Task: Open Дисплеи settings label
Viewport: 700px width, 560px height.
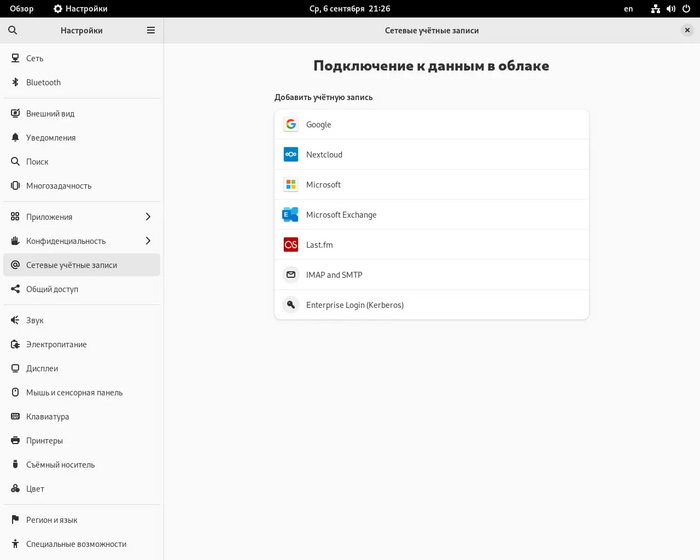Action: (42, 368)
